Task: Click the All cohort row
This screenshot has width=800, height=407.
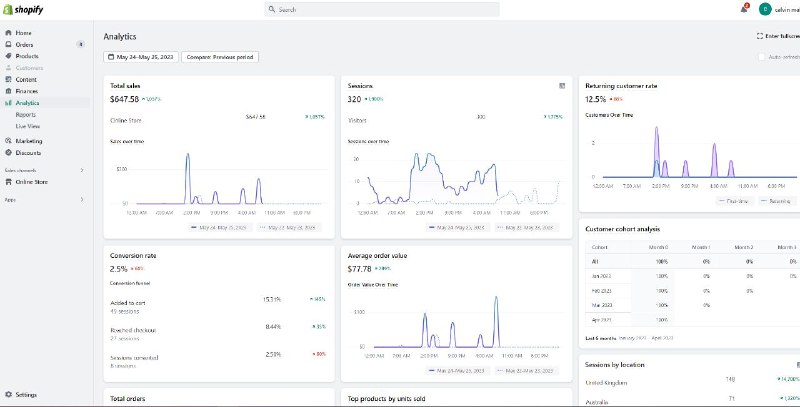Action: click(692, 261)
